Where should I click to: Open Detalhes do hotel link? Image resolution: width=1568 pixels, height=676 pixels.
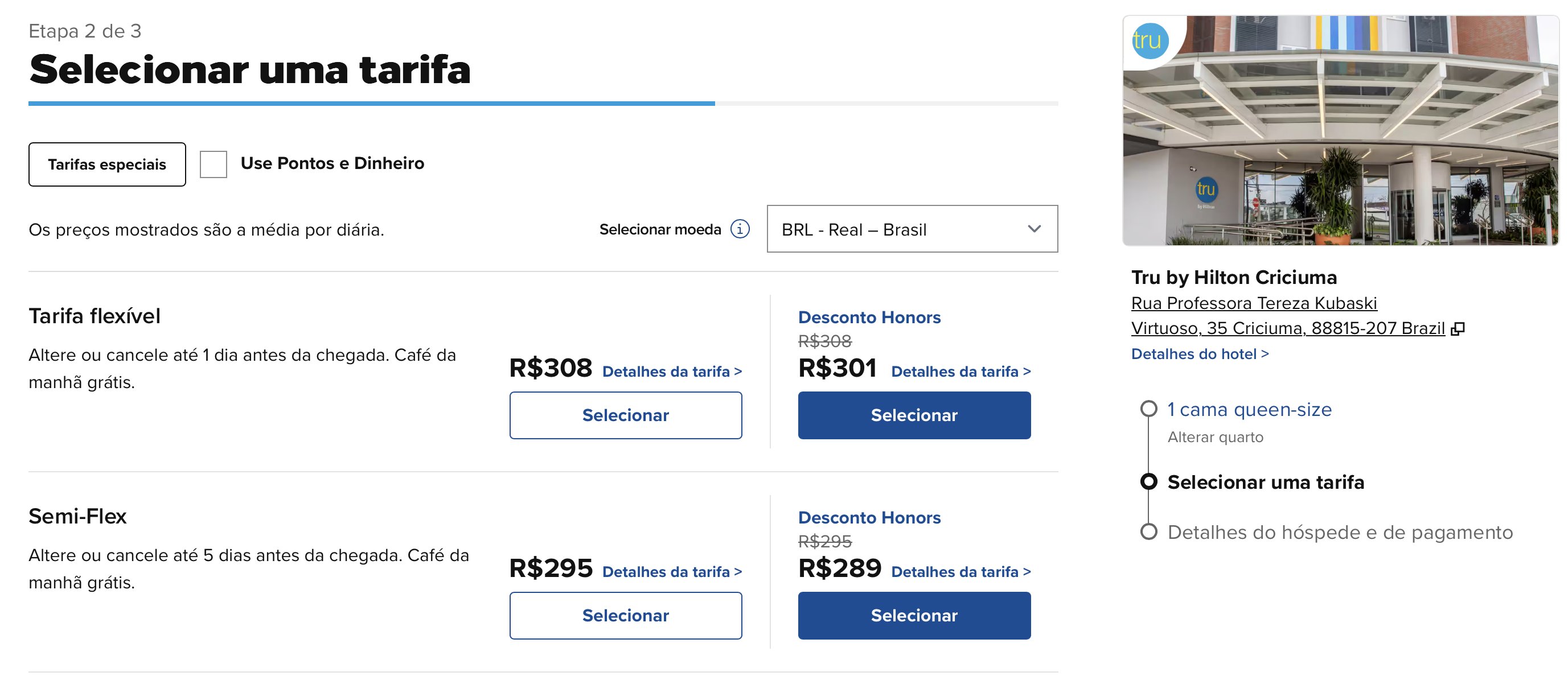(1200, 354)
